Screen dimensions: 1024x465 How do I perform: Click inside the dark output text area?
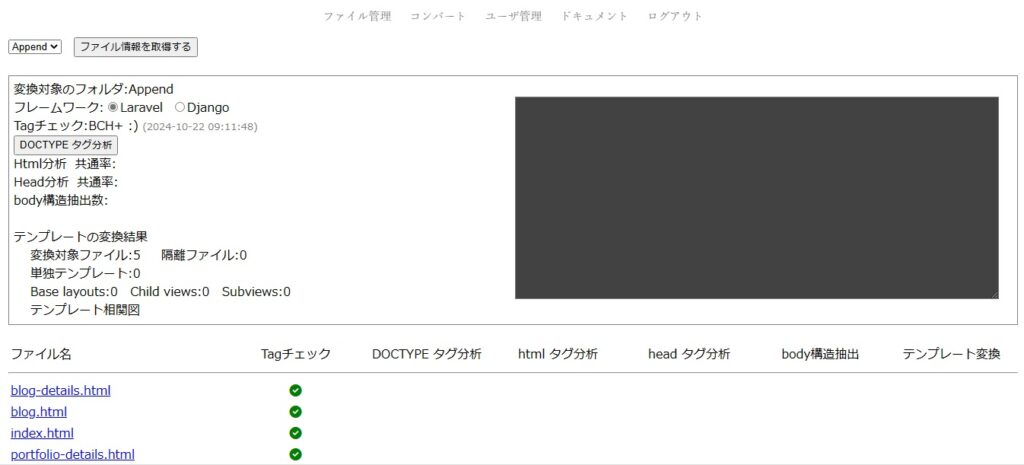(756, 197)
